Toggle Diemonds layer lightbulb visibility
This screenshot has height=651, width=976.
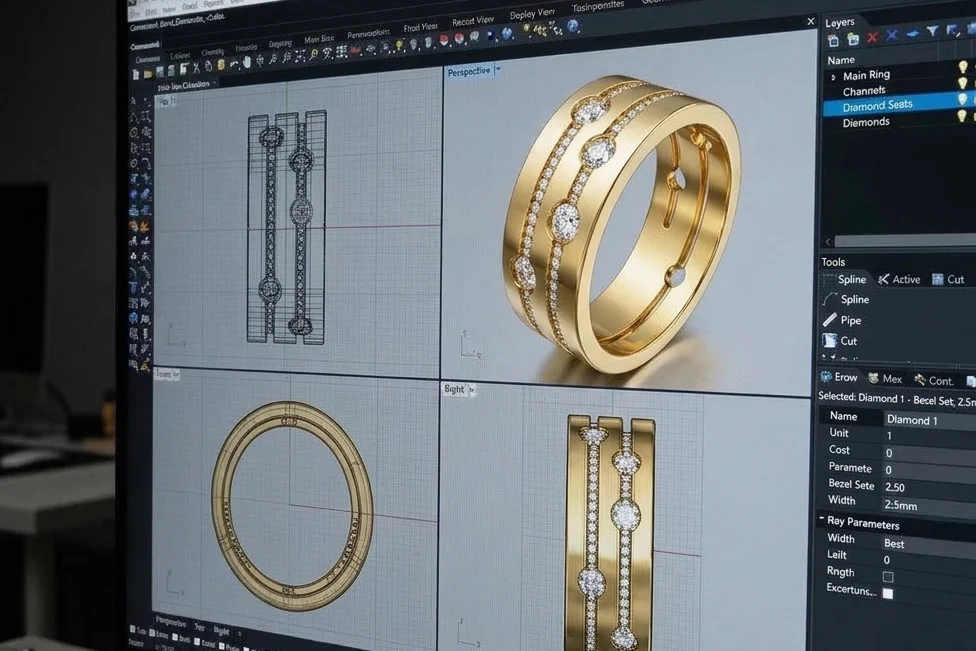[962, 116]
